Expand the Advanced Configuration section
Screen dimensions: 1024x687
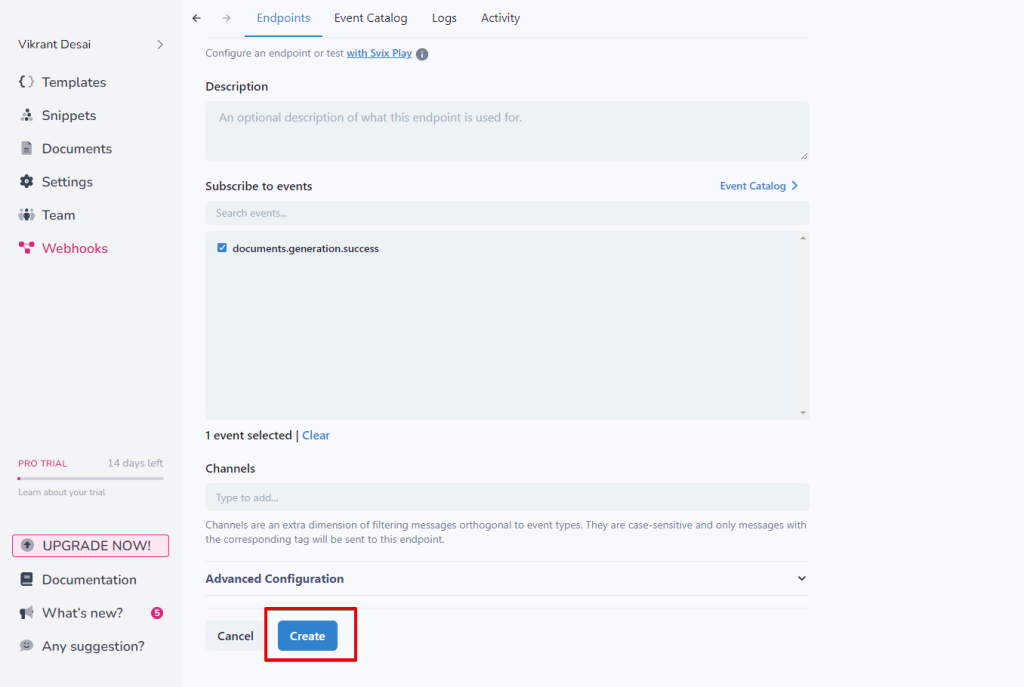[801, 578]
